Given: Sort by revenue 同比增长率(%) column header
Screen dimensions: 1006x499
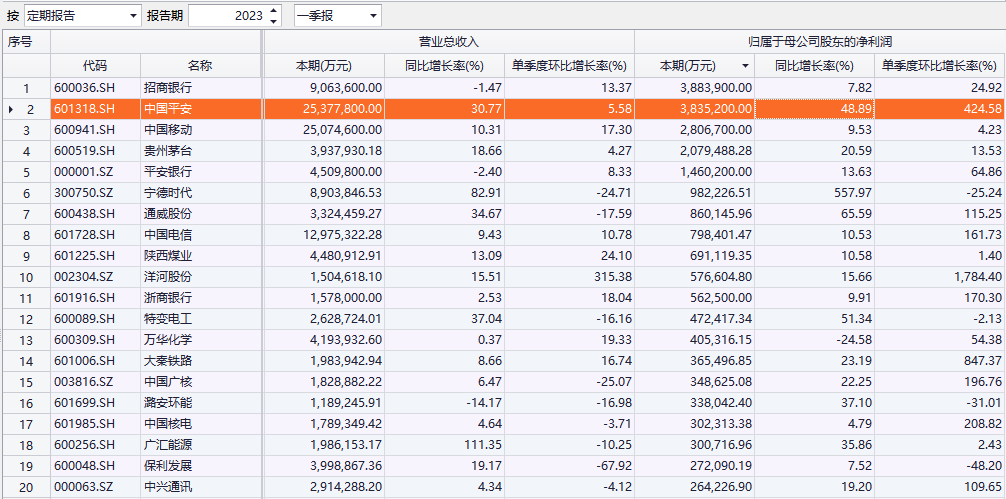Looking at the screenshot, I should click(444, 66).
